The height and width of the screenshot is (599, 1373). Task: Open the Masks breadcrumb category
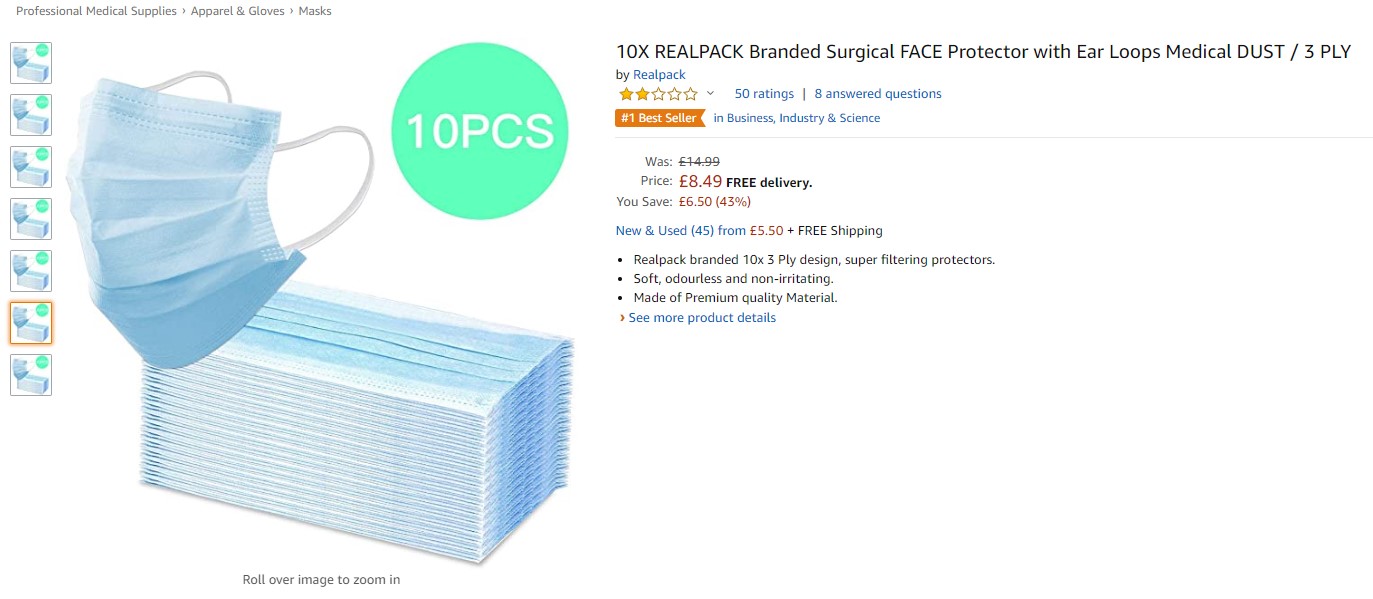click(315, 11)
